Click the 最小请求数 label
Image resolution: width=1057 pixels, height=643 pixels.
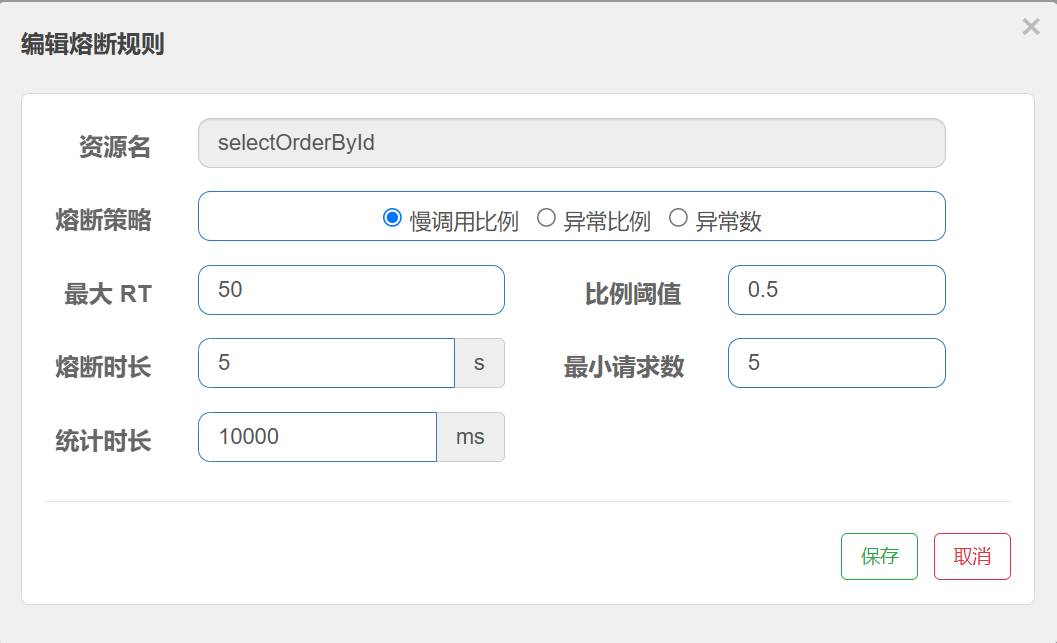[x=624, y=367]
